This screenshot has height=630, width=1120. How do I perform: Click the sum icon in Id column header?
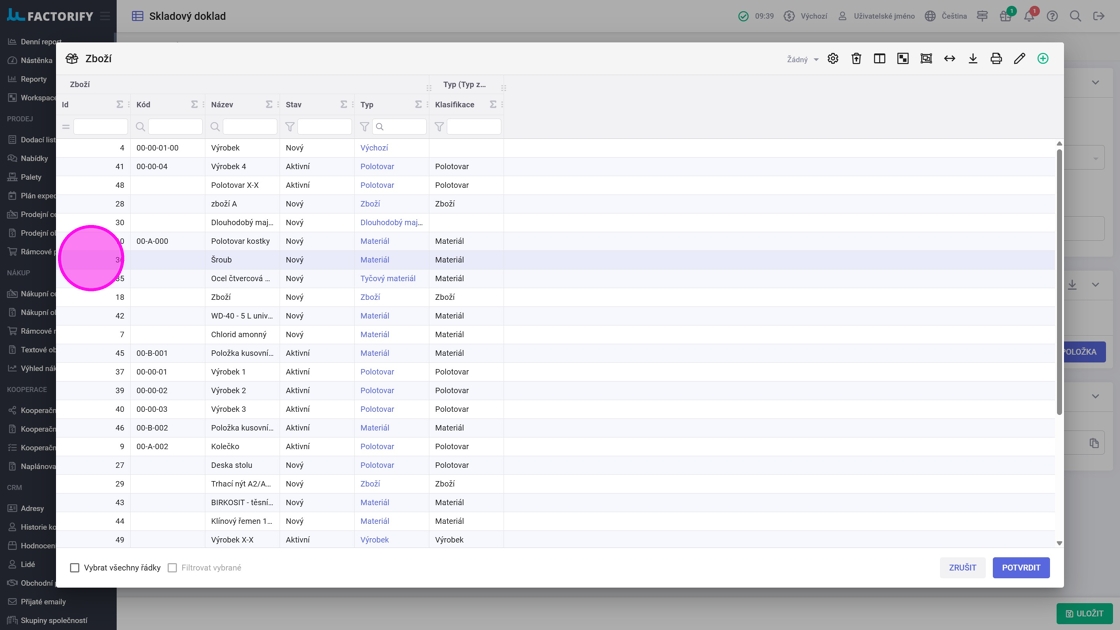pos(119,104)
